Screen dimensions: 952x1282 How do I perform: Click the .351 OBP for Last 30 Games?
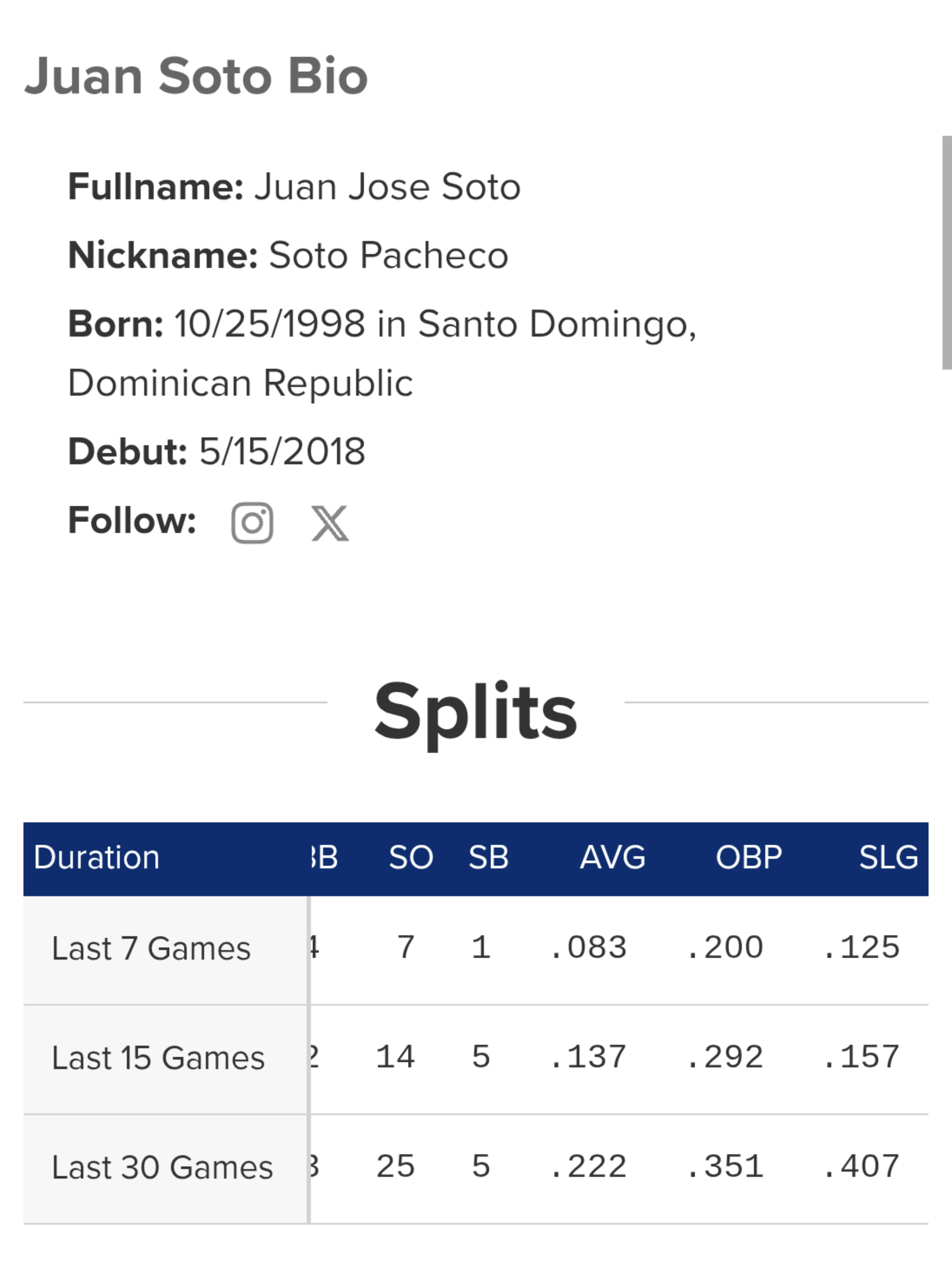click(x=725, y=1166)
